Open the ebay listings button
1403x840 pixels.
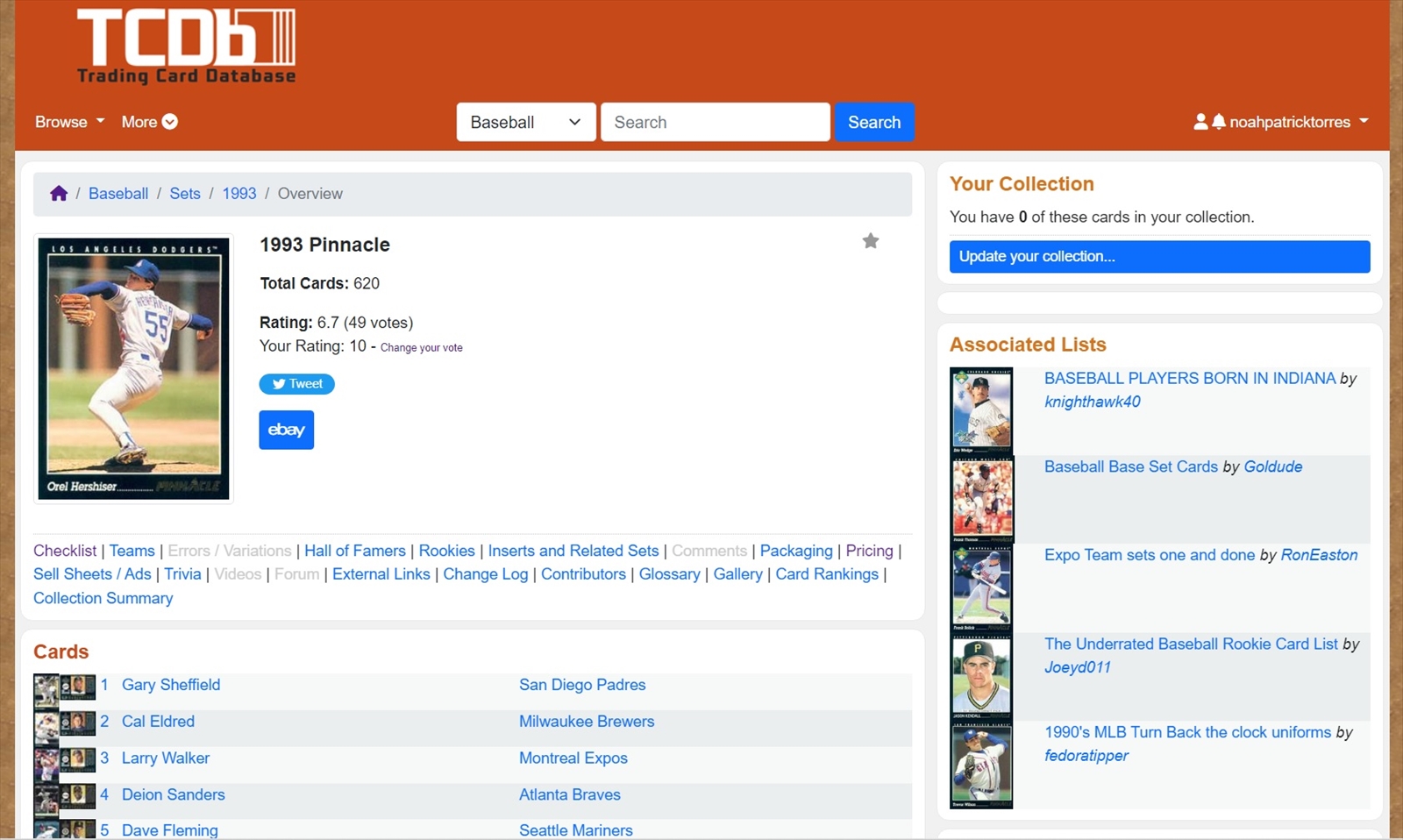[286, 430]
